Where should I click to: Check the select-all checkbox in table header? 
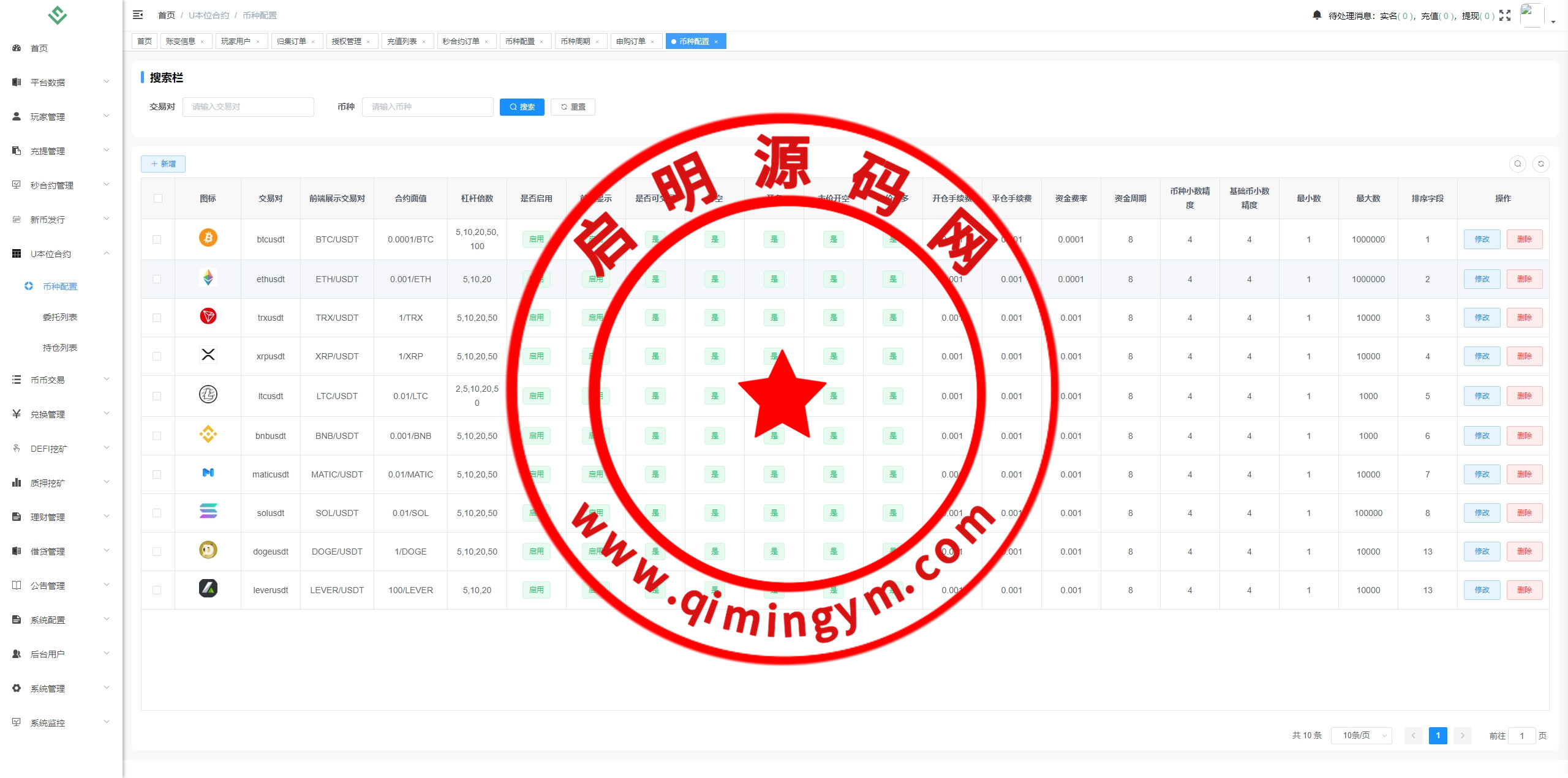(158, 198)
